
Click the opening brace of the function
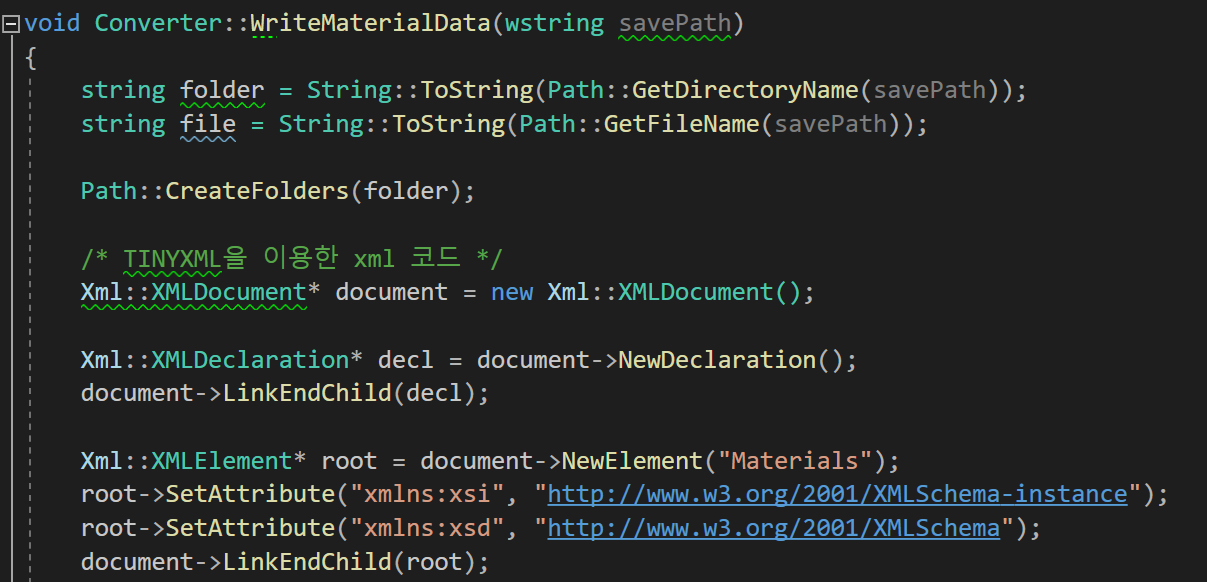(x=31, y=57)
